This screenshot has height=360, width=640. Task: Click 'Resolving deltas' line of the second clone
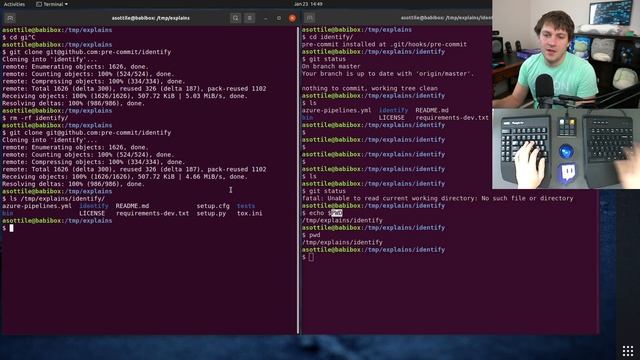coord(73,184)
